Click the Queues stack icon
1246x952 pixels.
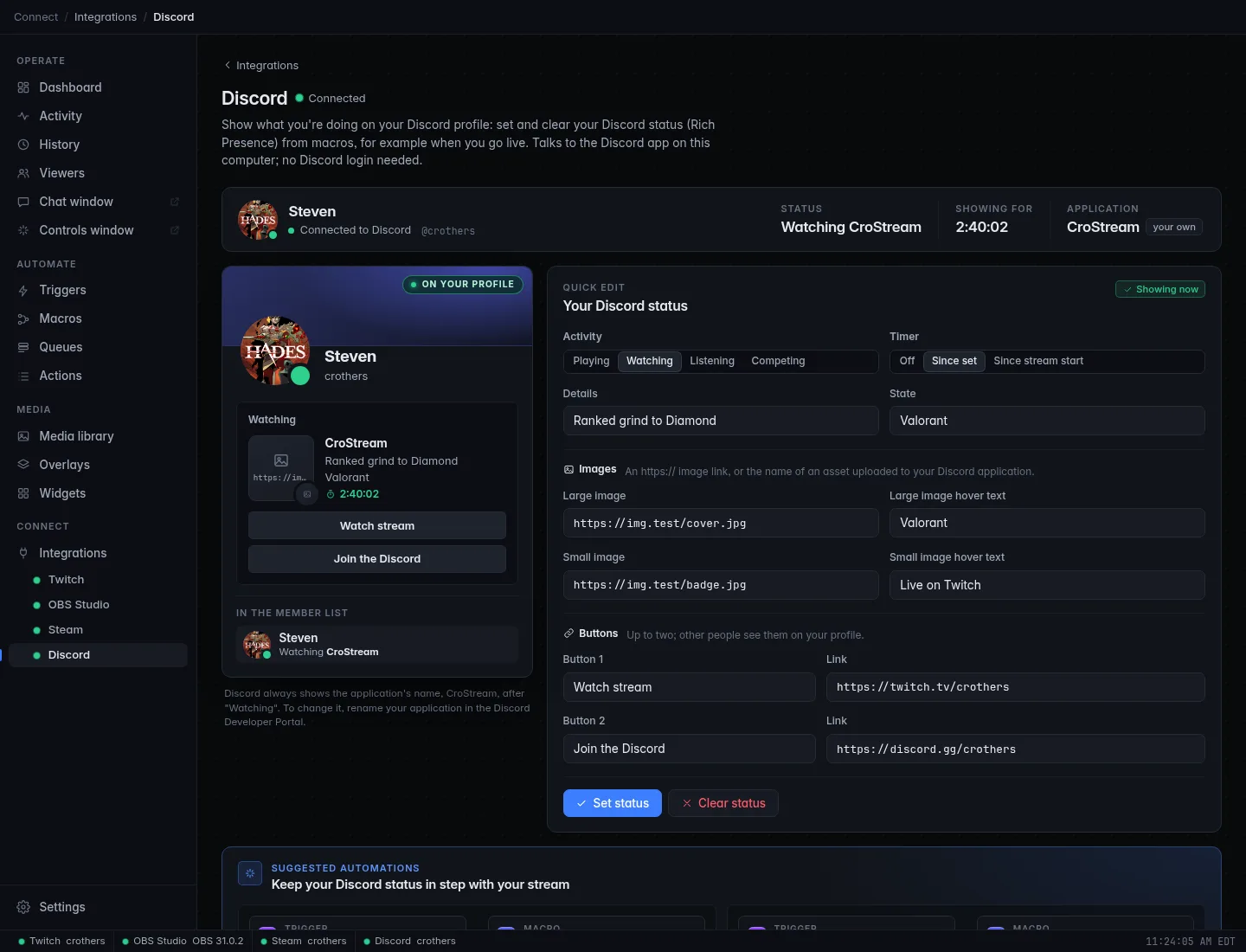pyautogui.click(x=23, y=347)
